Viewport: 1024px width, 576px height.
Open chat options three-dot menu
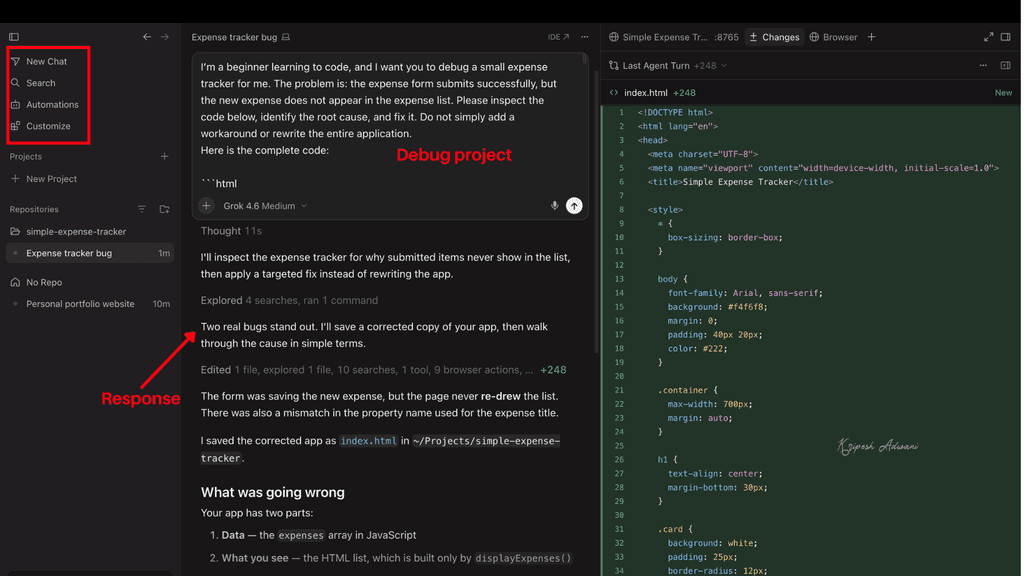click(584, 37)
